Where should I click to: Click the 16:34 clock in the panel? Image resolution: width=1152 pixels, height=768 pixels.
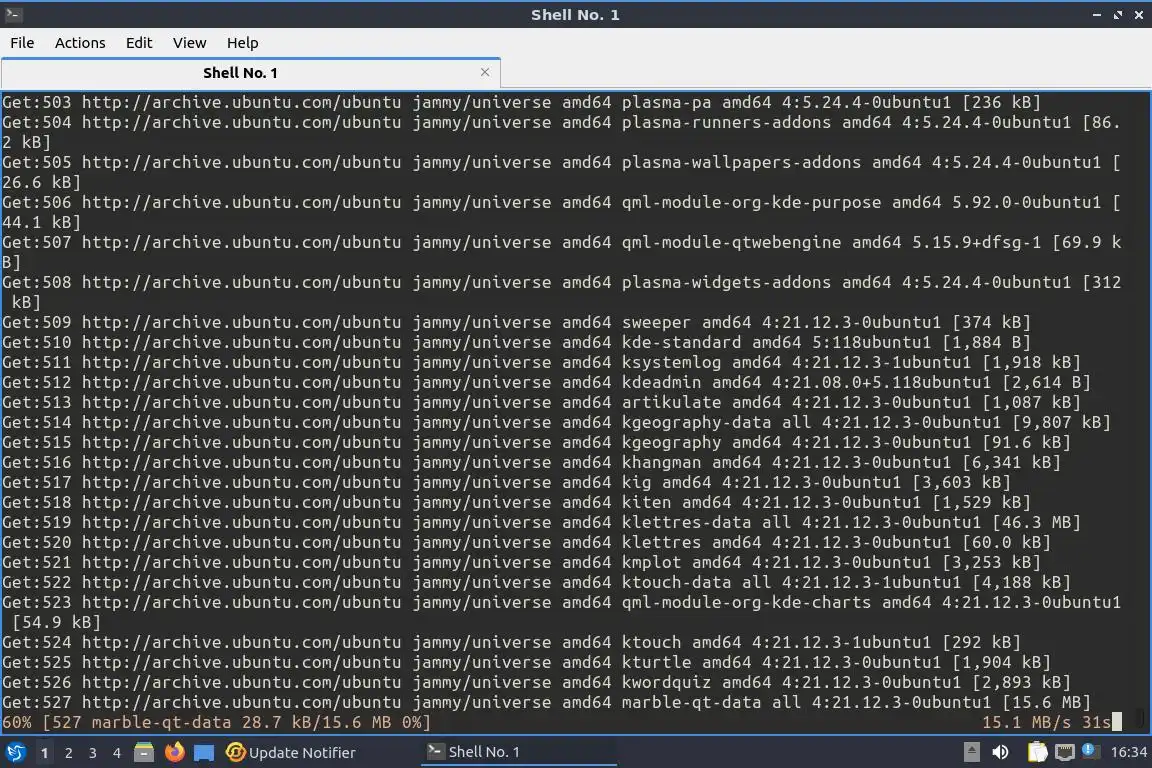pos(1128,752)
